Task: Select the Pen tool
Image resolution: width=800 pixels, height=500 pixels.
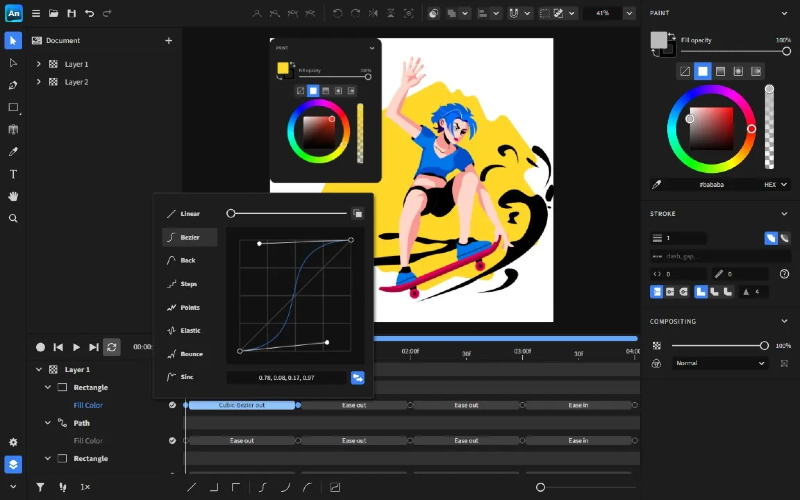Action: click(x=13, y=85)
